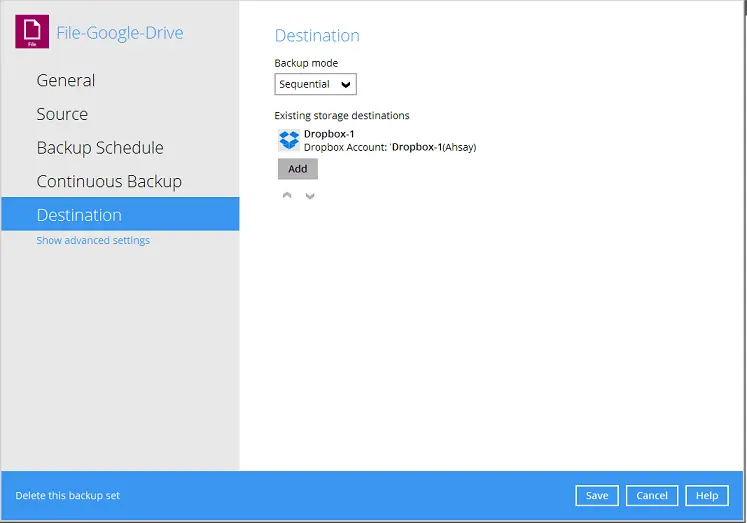Move destination down with down arrow
The width and height of the screenshot is (747, 523).
coord(310,195)
